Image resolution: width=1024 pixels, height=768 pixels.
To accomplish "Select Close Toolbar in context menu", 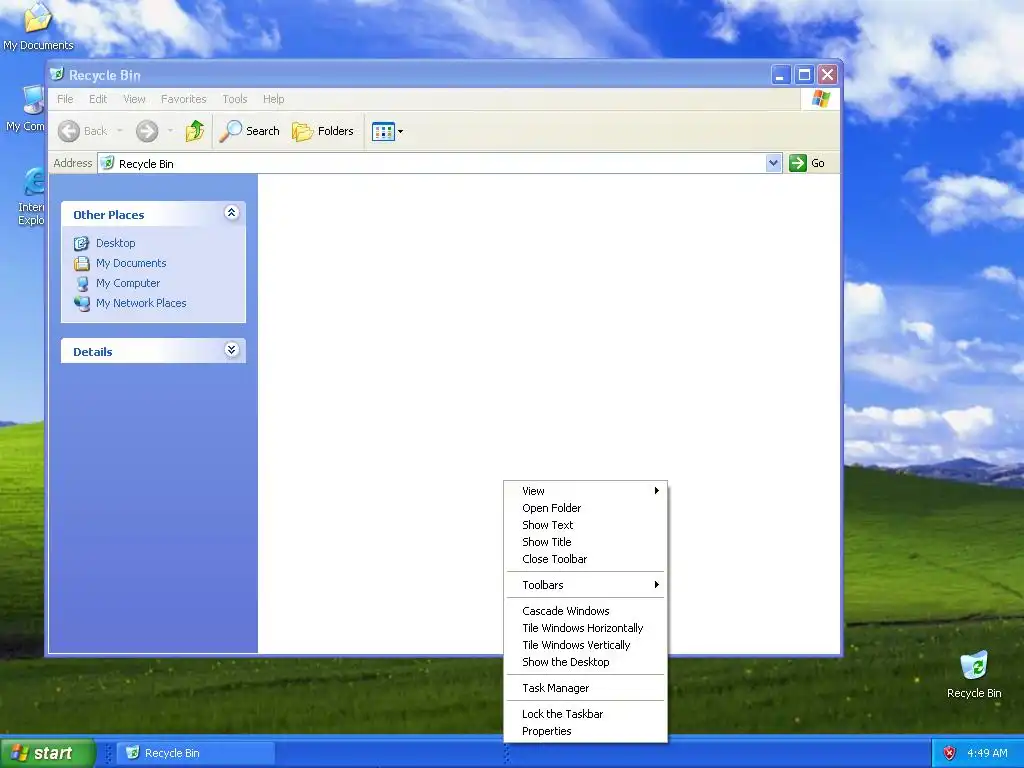I will (586, 559).
